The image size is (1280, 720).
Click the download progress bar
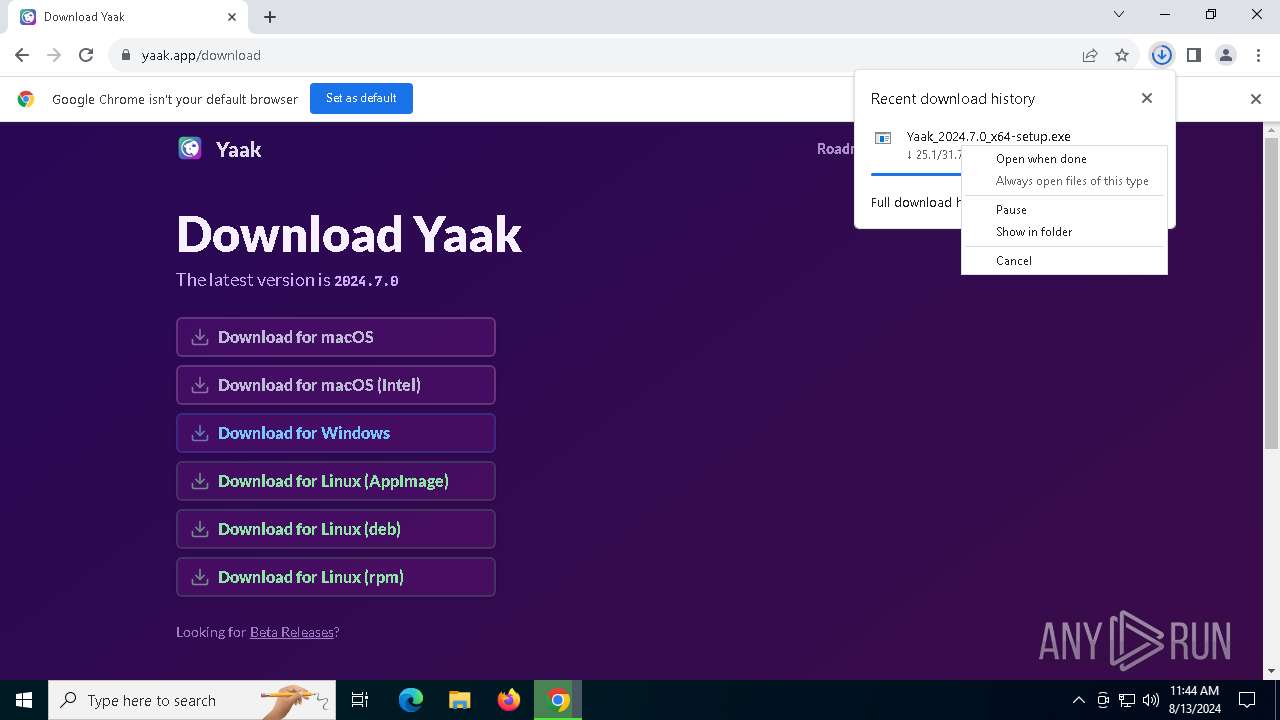click(x=916, y=174)
